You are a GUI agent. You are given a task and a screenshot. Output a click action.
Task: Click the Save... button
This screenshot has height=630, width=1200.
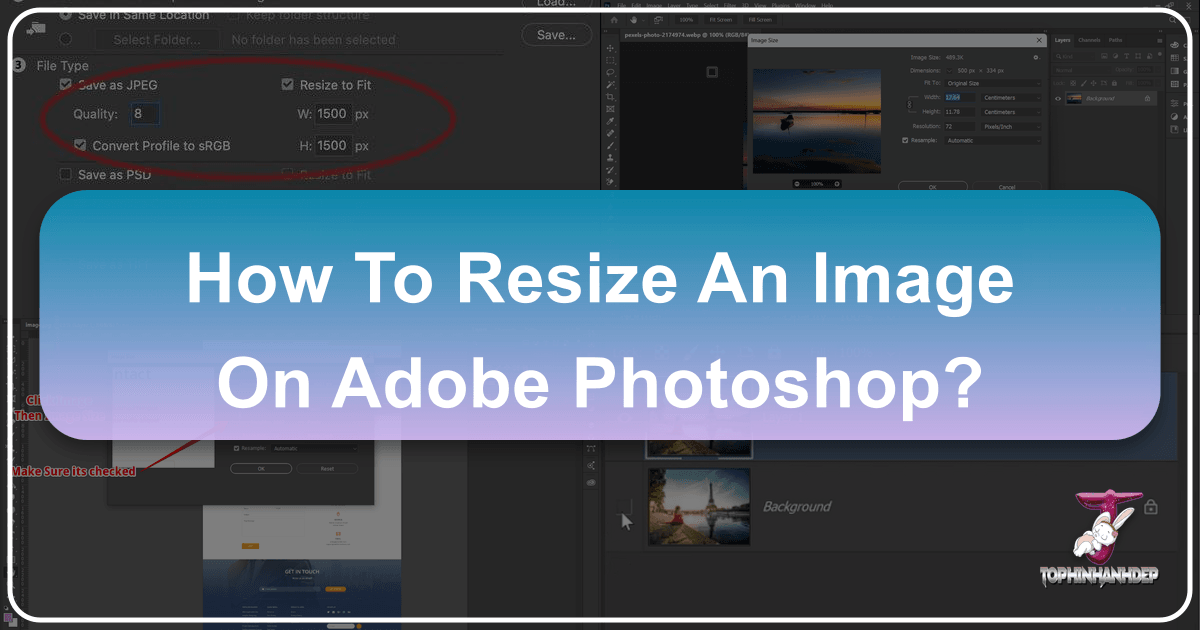[x=557, y=34]
